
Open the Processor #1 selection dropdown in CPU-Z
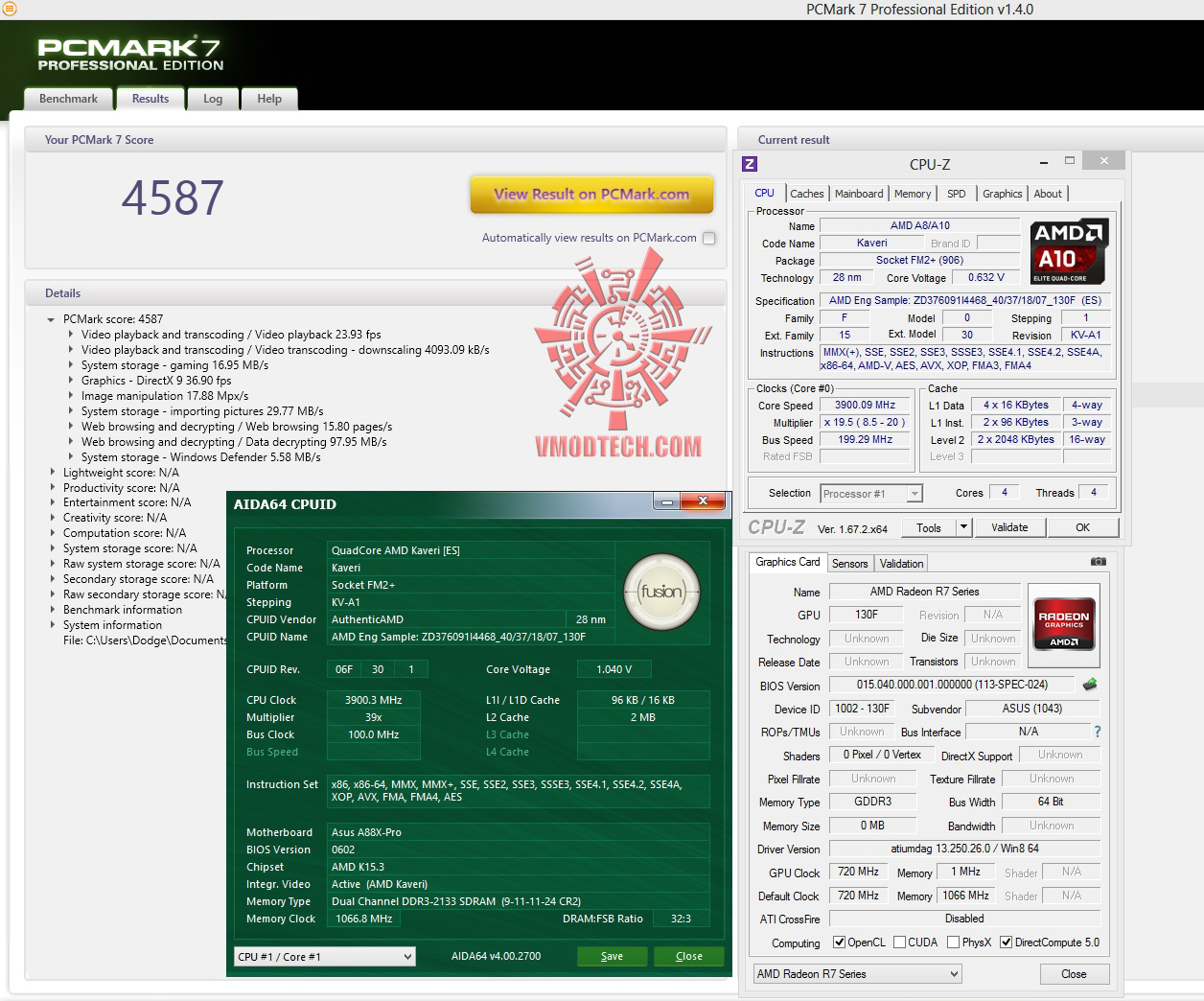[915, 494]
